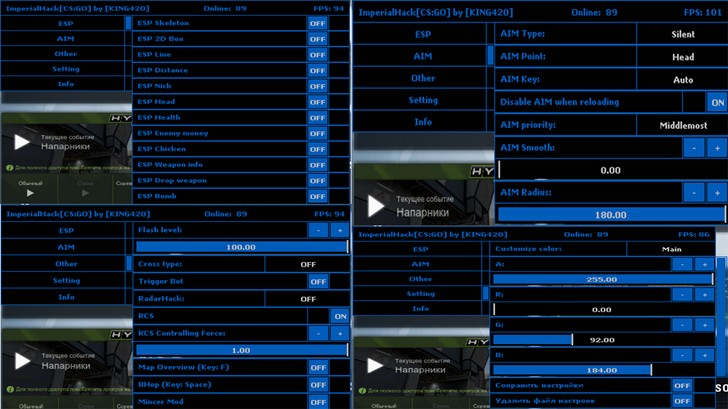Click the R 0.00 color slider
Viewport: 728px width, 409px height.
coord(603,309)
